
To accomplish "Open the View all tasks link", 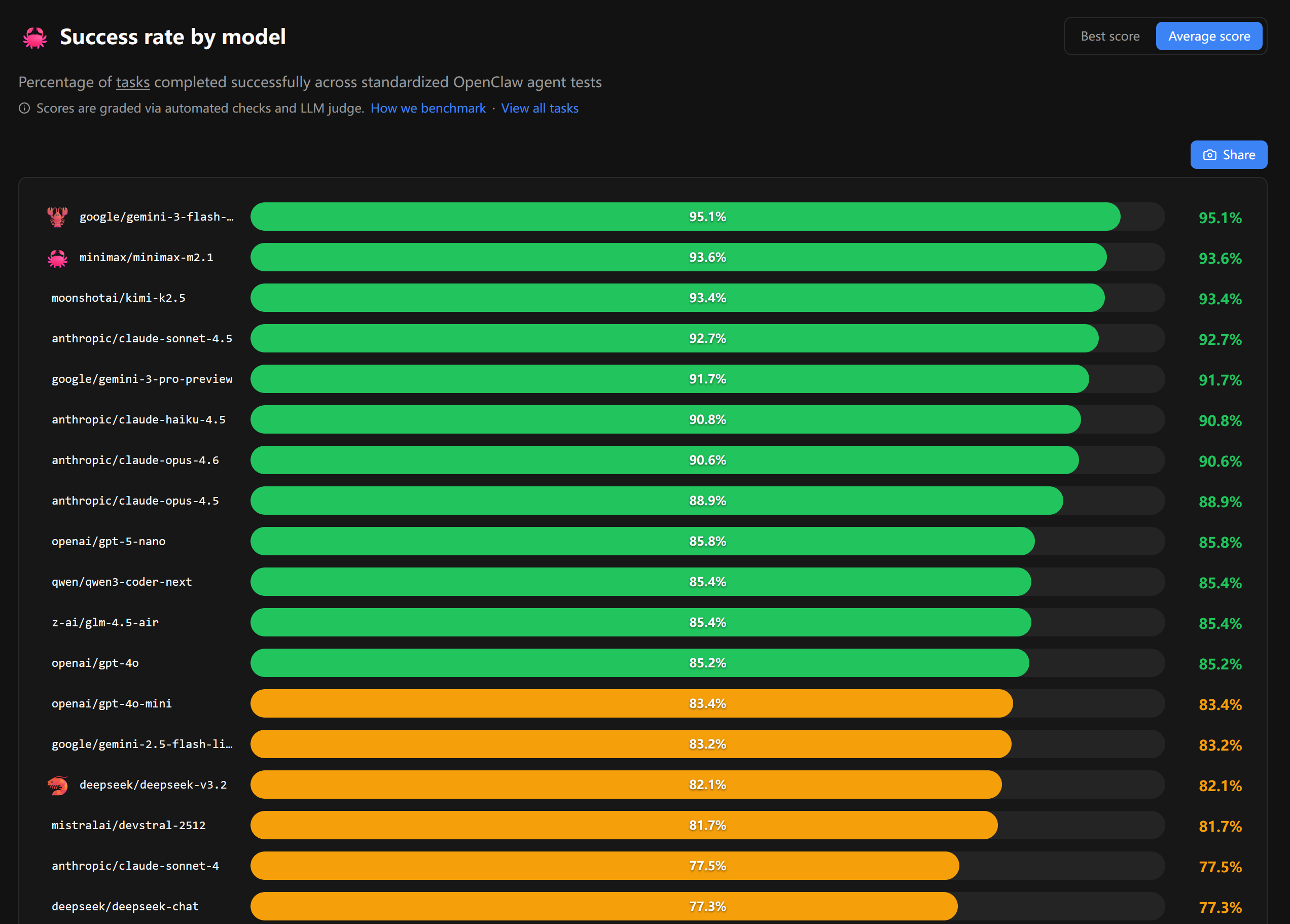I will (539, 108).
